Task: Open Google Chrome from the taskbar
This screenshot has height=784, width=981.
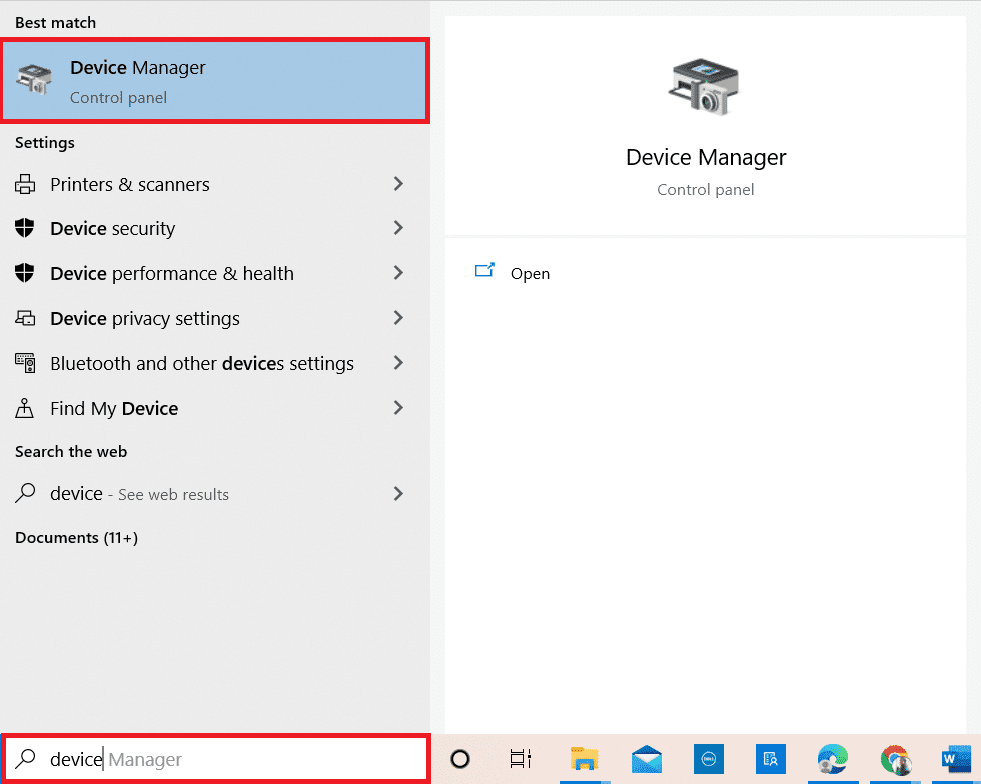Action: pos(894,759)
